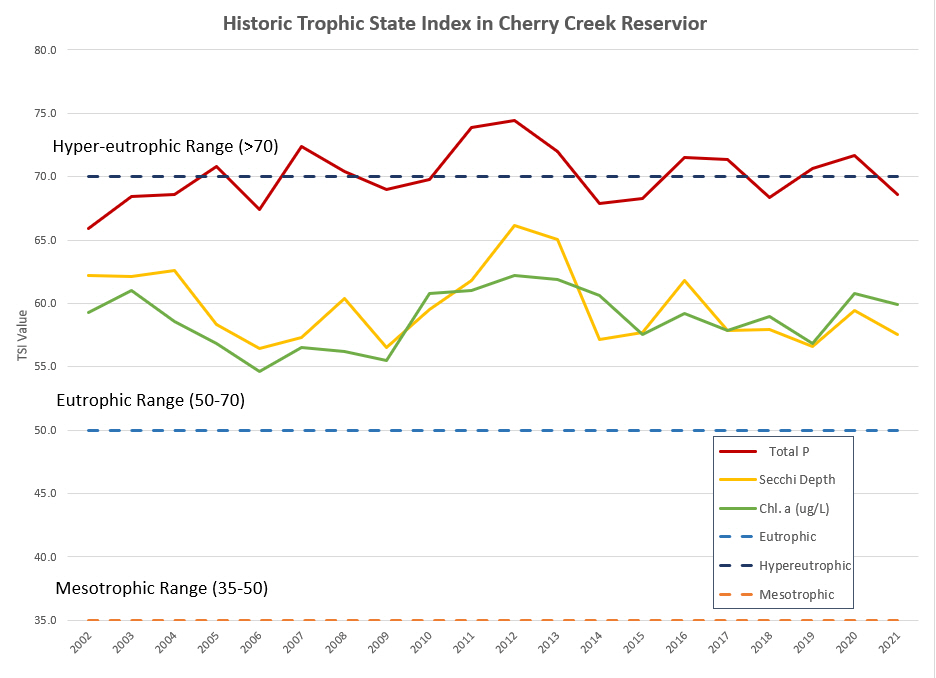Click the 'Chl. a (ug/L)' legend entry
The width and height of the screenshot is (936, 678).
pos(795,508)
